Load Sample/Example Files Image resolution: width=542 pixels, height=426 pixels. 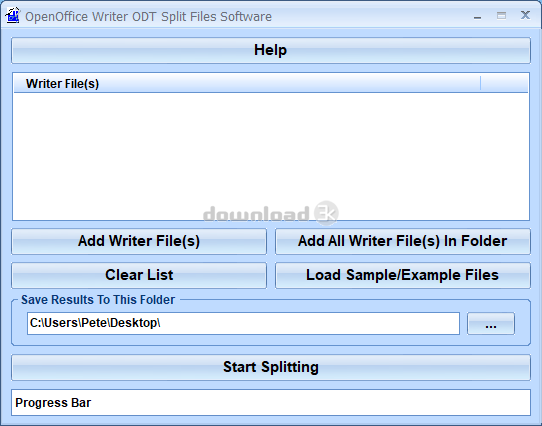click(x=403, y=275)
